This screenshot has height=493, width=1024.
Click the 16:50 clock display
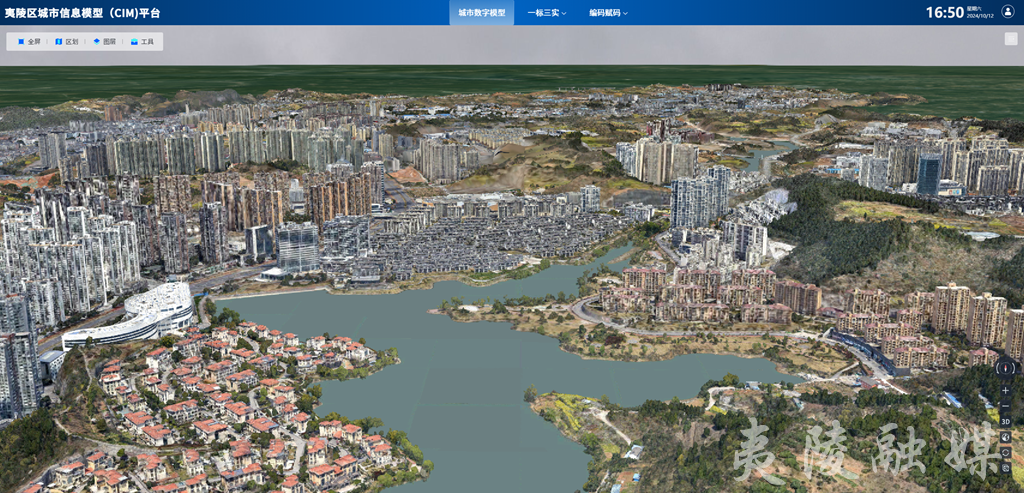point(944,12)
